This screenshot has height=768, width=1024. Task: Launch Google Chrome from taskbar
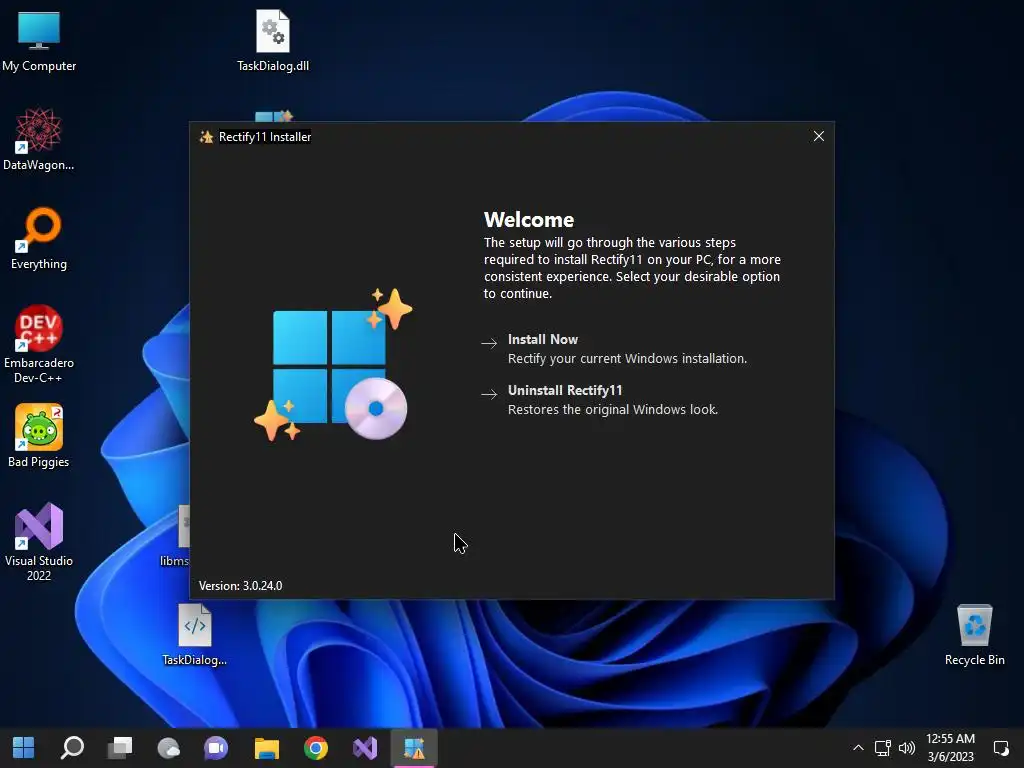pos(315,748)
